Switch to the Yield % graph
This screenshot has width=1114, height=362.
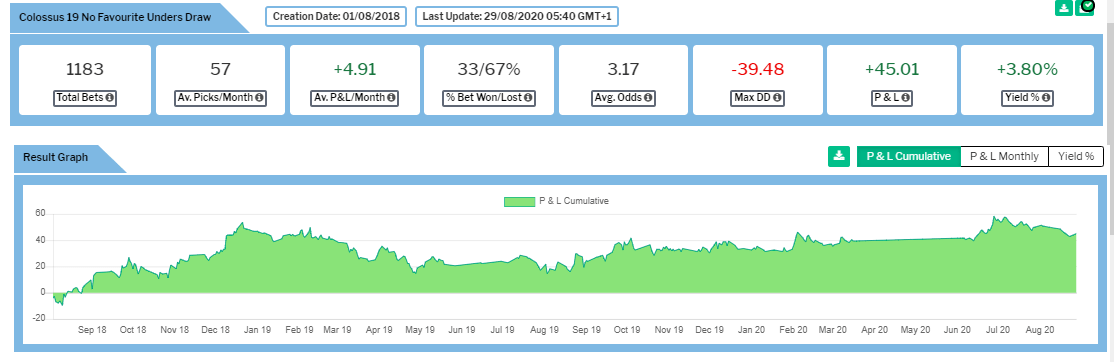[1076, 156]
